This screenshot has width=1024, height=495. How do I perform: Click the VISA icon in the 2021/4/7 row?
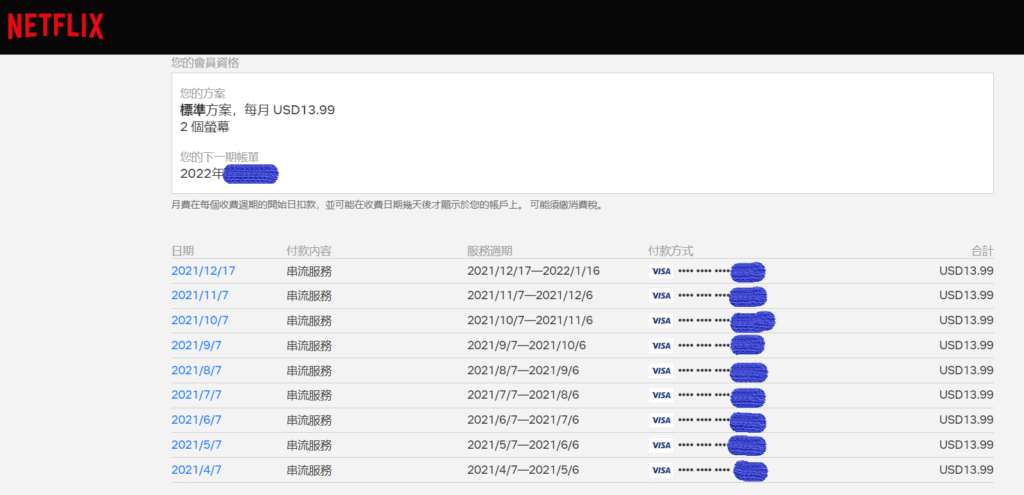[661, 470]
